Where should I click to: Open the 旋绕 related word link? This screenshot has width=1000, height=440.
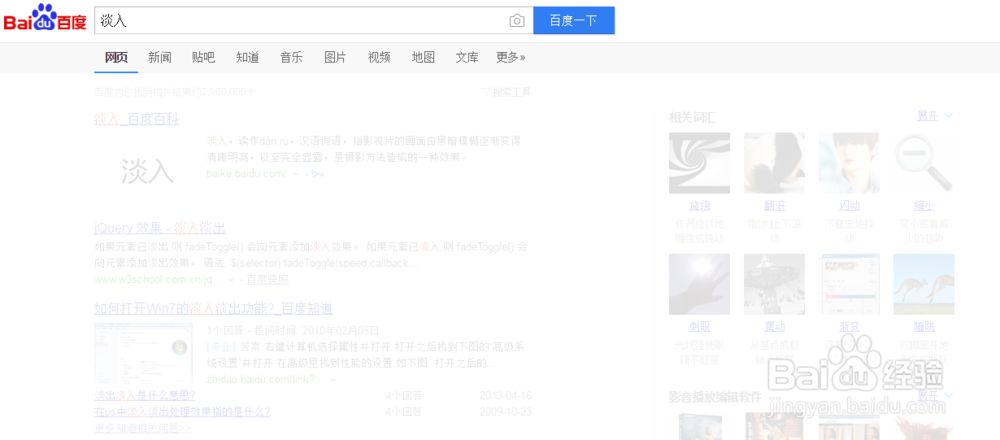(x=700, y=205)
